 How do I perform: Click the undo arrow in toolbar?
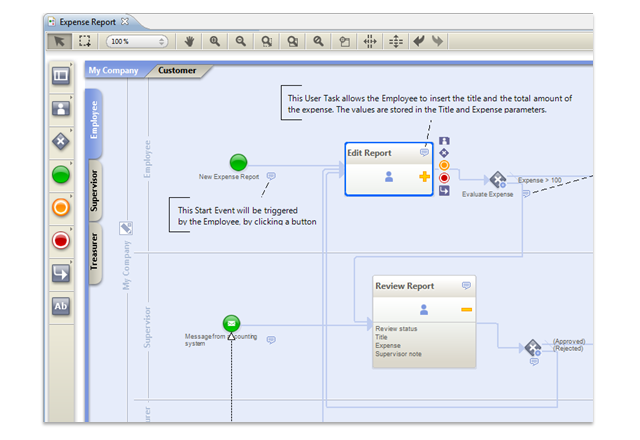click(x=419, y=41)
